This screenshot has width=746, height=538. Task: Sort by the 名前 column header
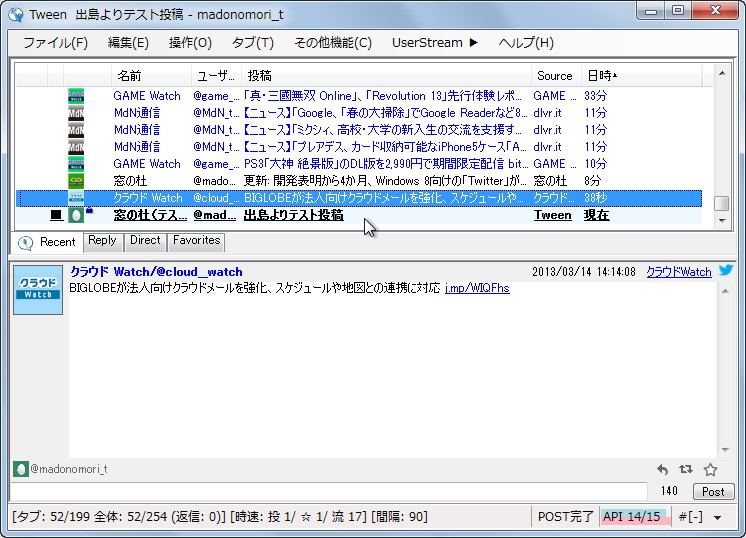point(151,76)
